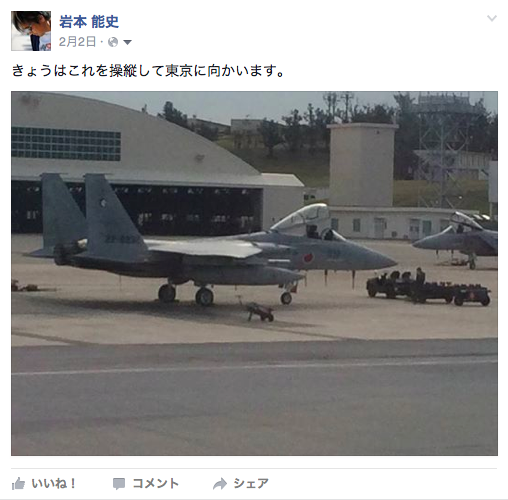Screen dimensions: 508x500
Task: Click the curved share arrow icon
Action: [220, 484]
